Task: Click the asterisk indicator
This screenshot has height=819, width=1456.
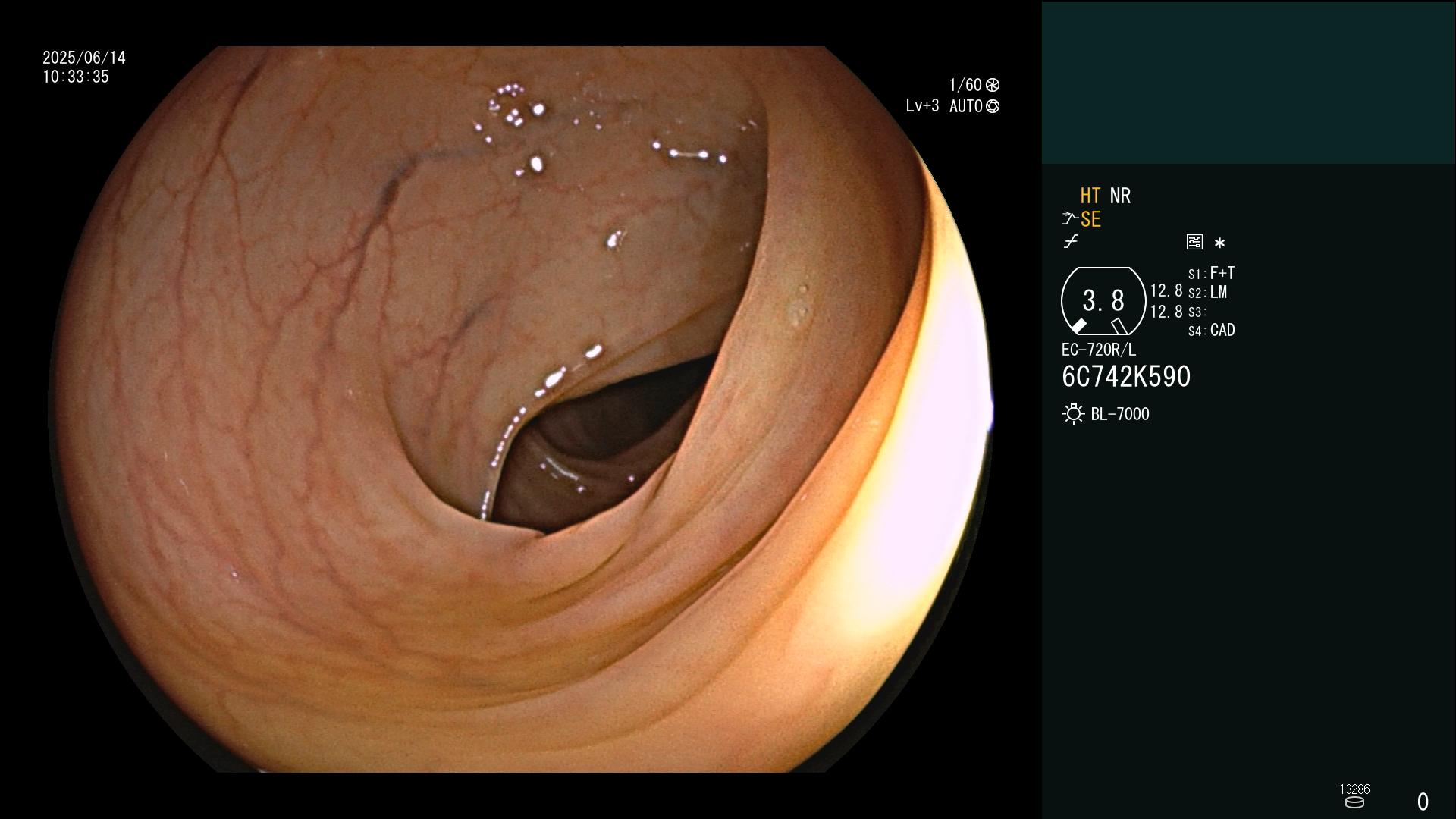Action: (1219, 243)
